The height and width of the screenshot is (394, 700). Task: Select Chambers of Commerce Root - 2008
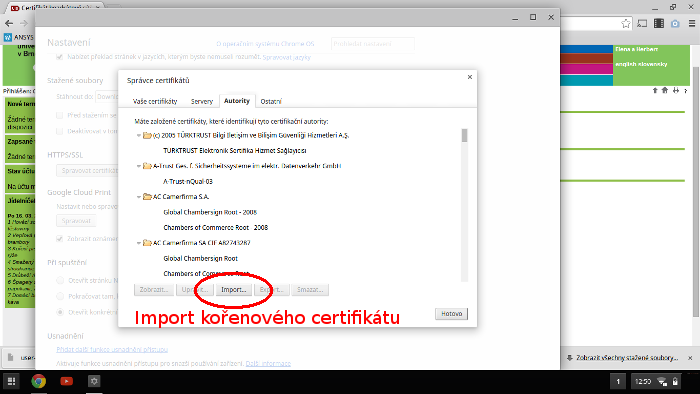click(x=215, y=228)
